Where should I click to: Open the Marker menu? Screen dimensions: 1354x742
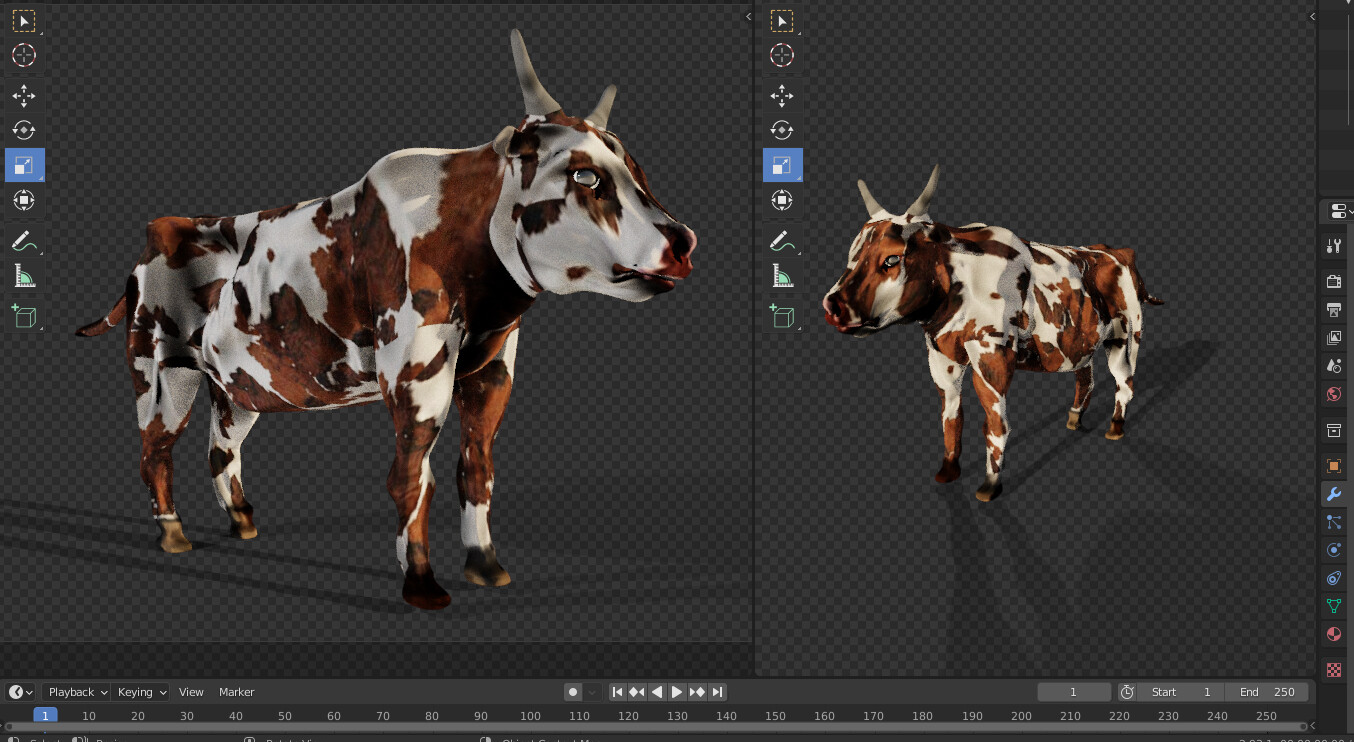pyautogui.click(x=236, y=691)
